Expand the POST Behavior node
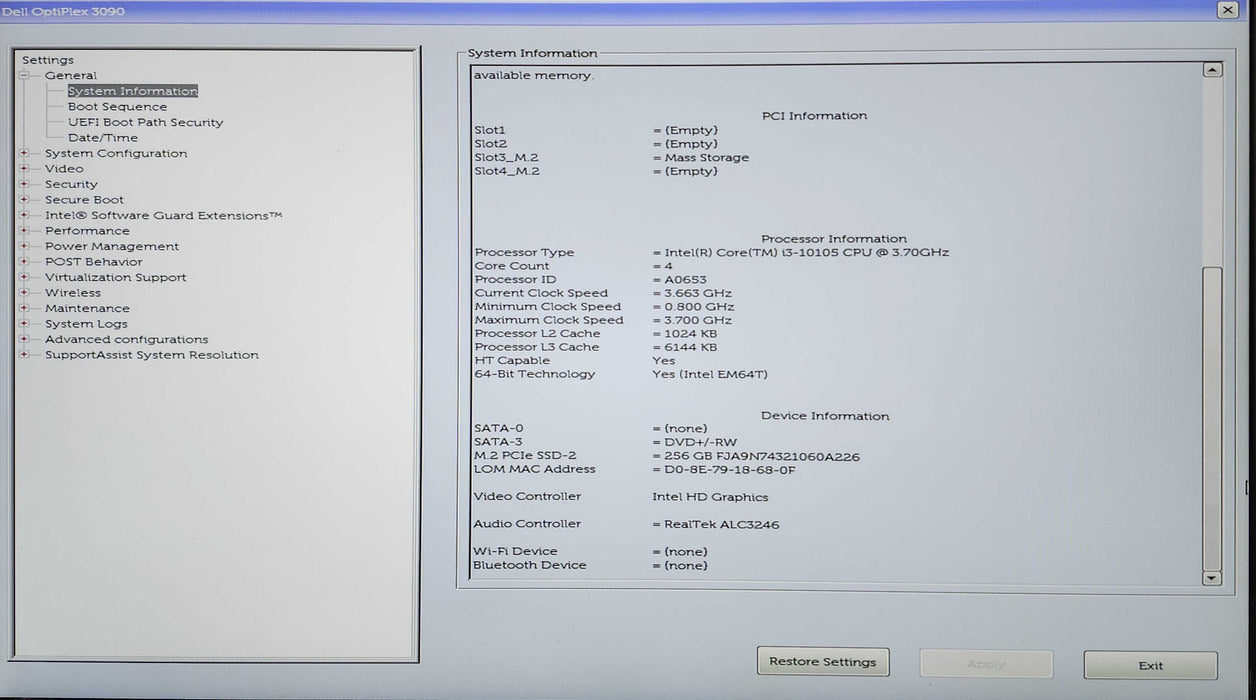Screen dimensions: 1256x700 [x=24, y=262]
